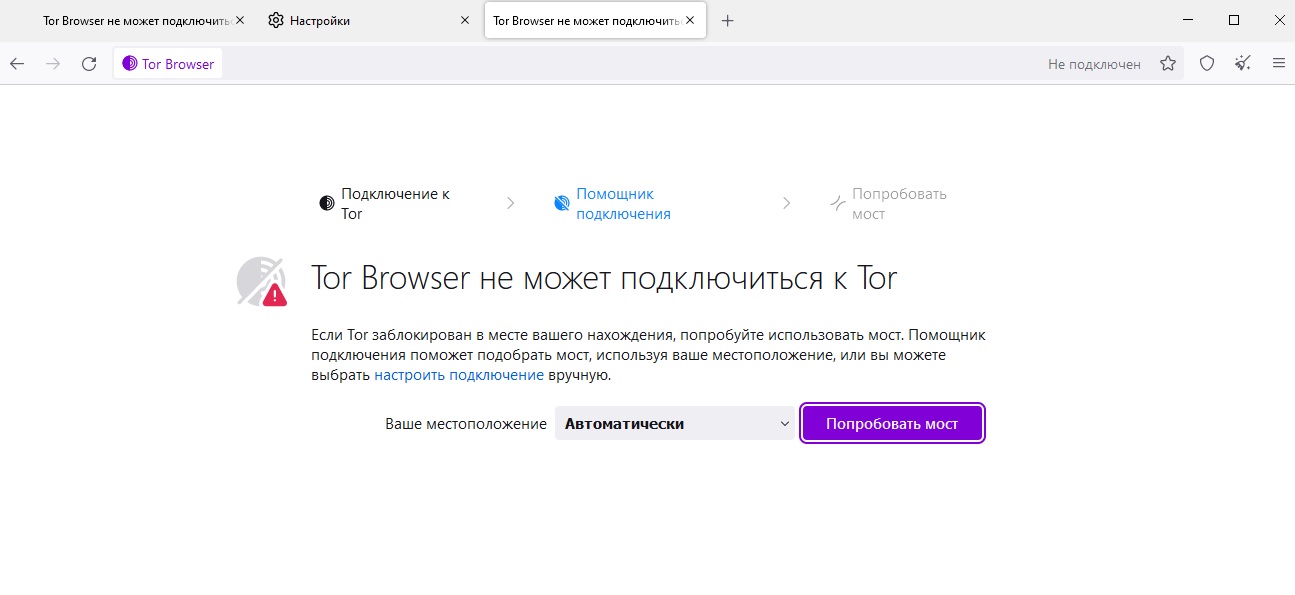The image size is (1295, 595).
Task: Go back to the previous page
Action: (17, 64)
